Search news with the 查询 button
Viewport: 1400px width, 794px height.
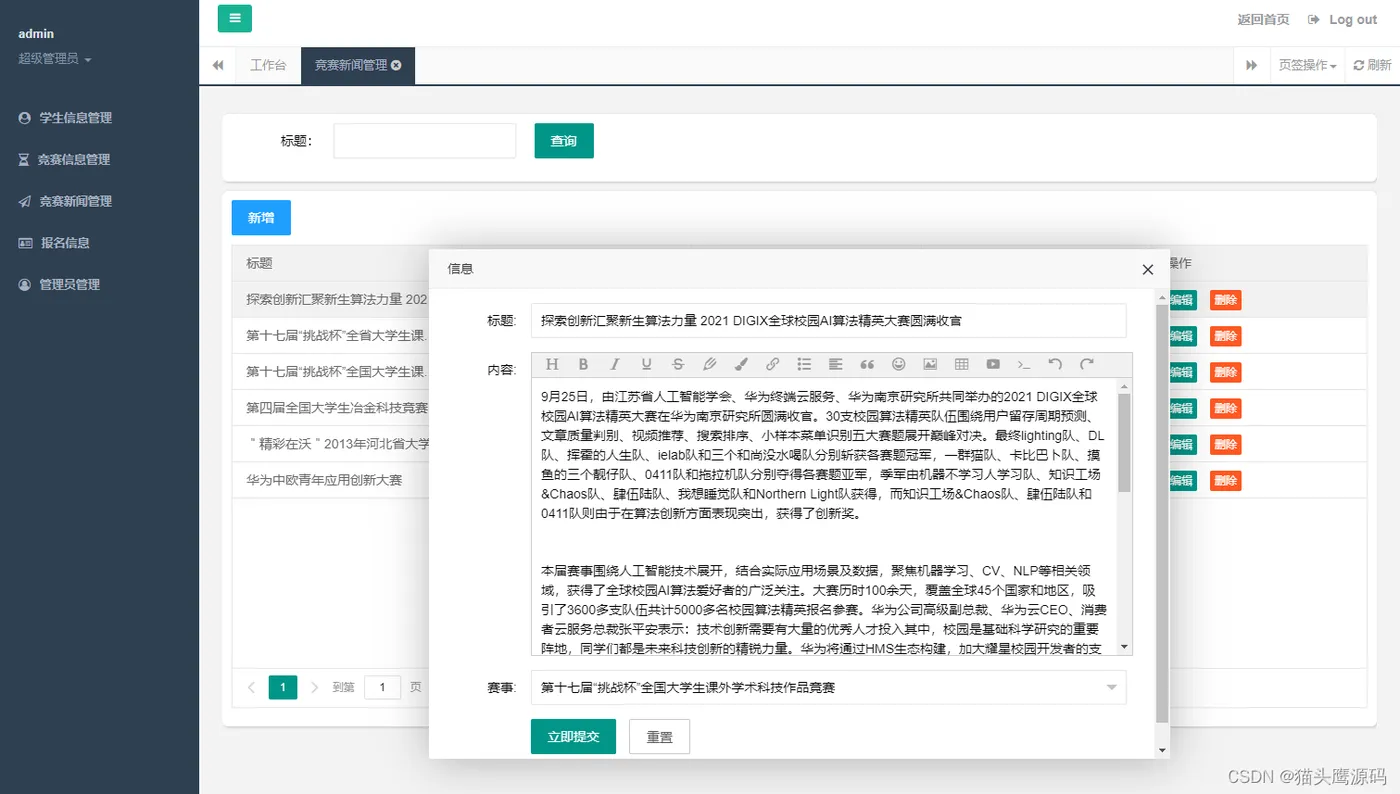pyautogui.click(x=564, y=141)
